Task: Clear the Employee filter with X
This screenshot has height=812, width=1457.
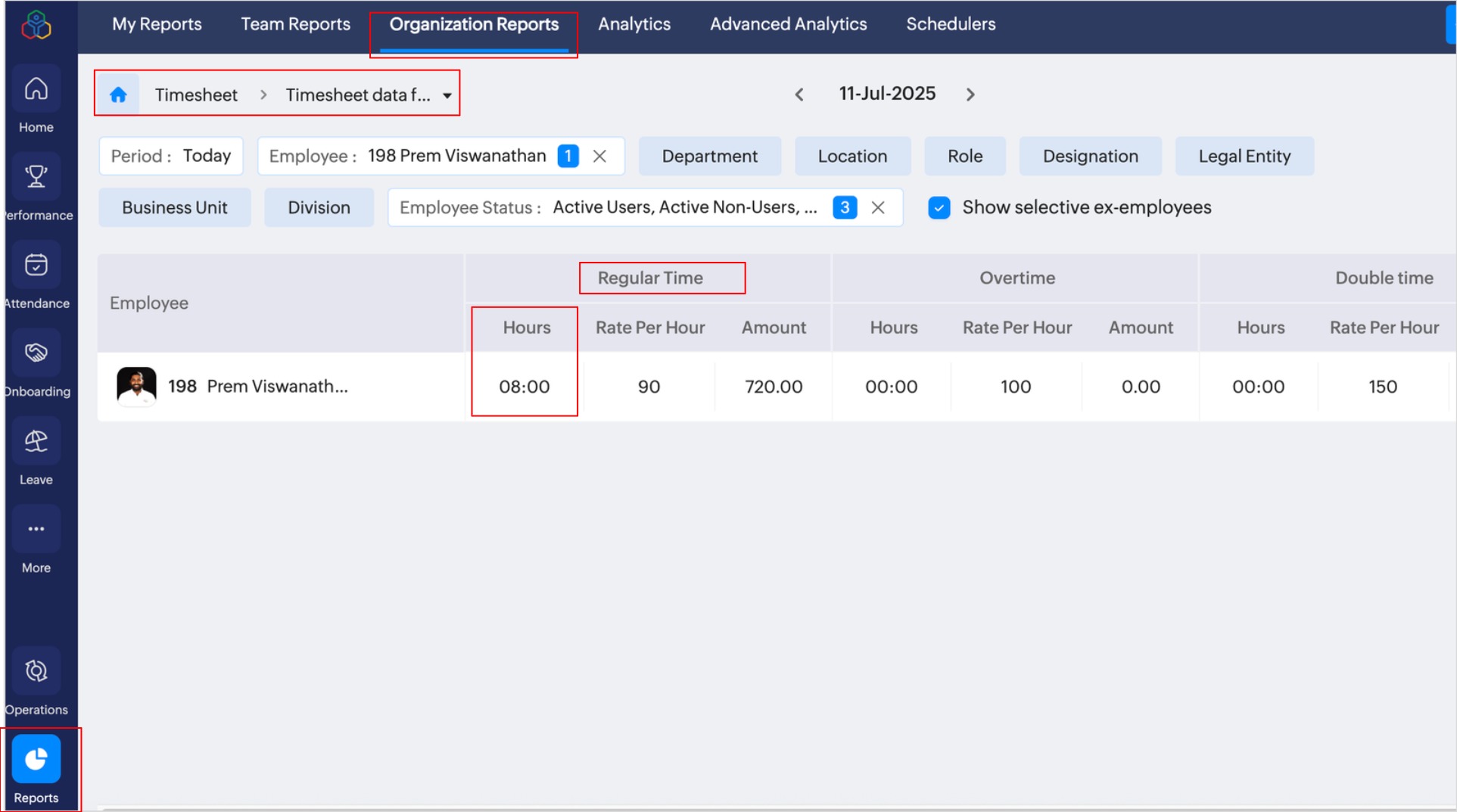Action: 599,156
